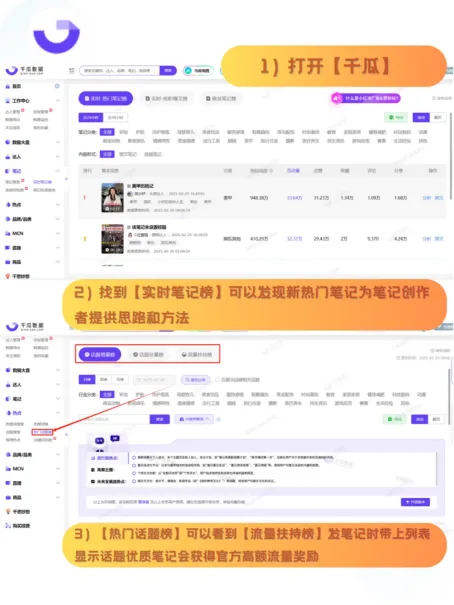Click the 品牌/品类 icon in upper sidebar
This screenshot has height=605, width=454.
click(x=7, y=219)
